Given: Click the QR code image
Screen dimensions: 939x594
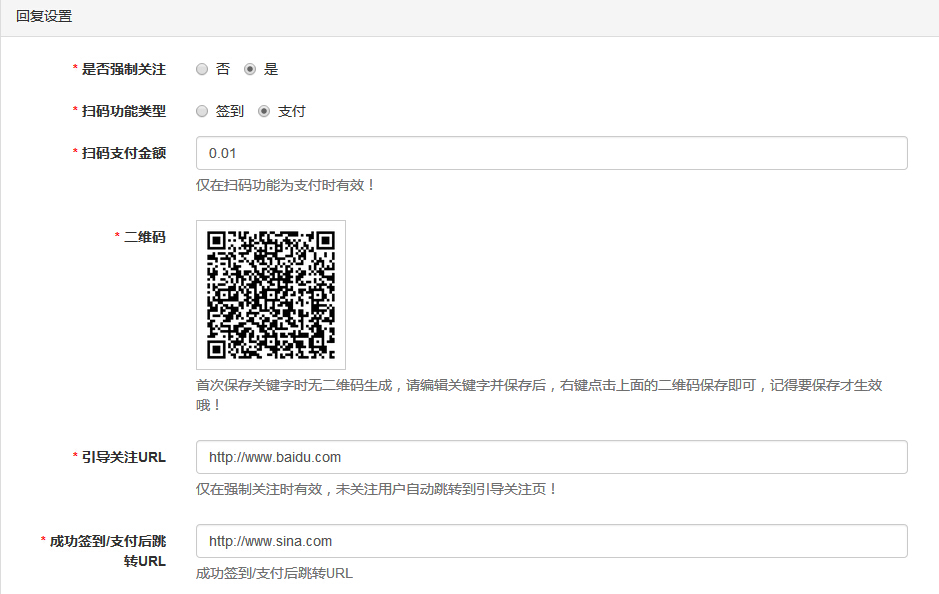Looking at the screenshot, I should tap(271, 295).
